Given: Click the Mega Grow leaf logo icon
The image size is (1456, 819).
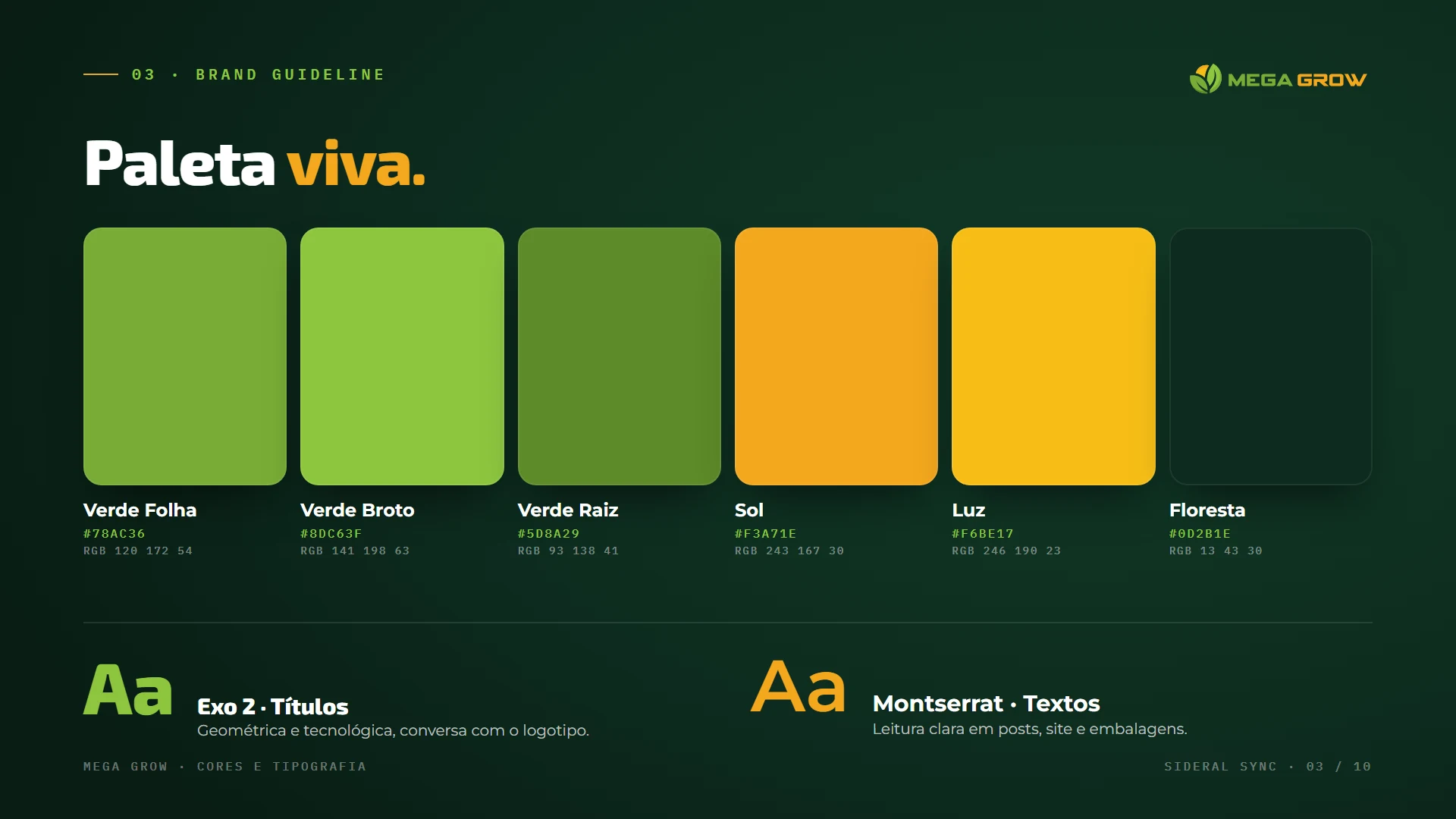Looking at the screenshot, I should 1205,79.
